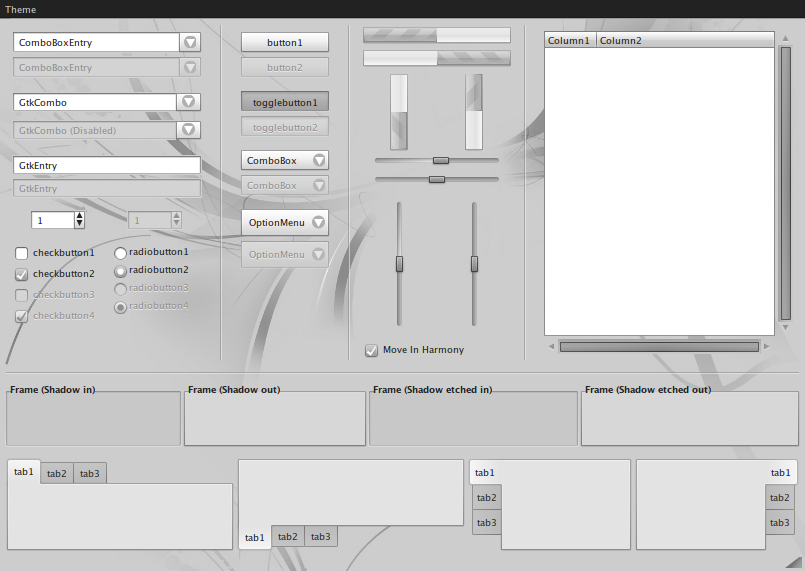Viewport: 805px width, 571px height.
Task: Open the GtkCombo dropdown arrow
Action: 188,102
